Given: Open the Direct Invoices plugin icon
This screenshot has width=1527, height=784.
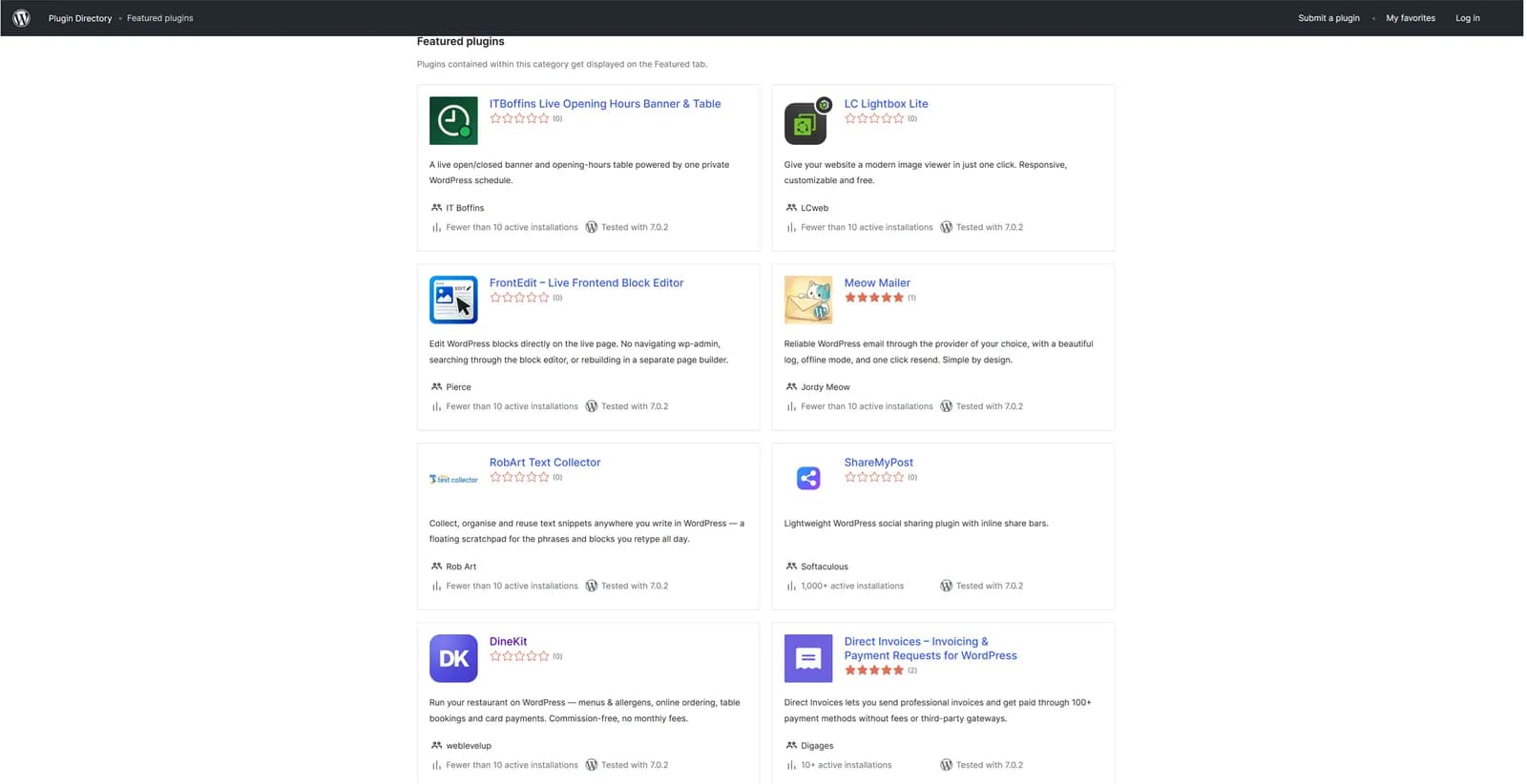Looking at the screenshot, I should pyautogui.click(x=808, y=658).
